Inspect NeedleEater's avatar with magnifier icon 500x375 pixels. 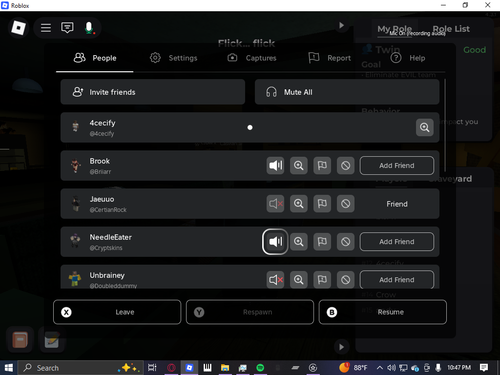coord(299,241)
